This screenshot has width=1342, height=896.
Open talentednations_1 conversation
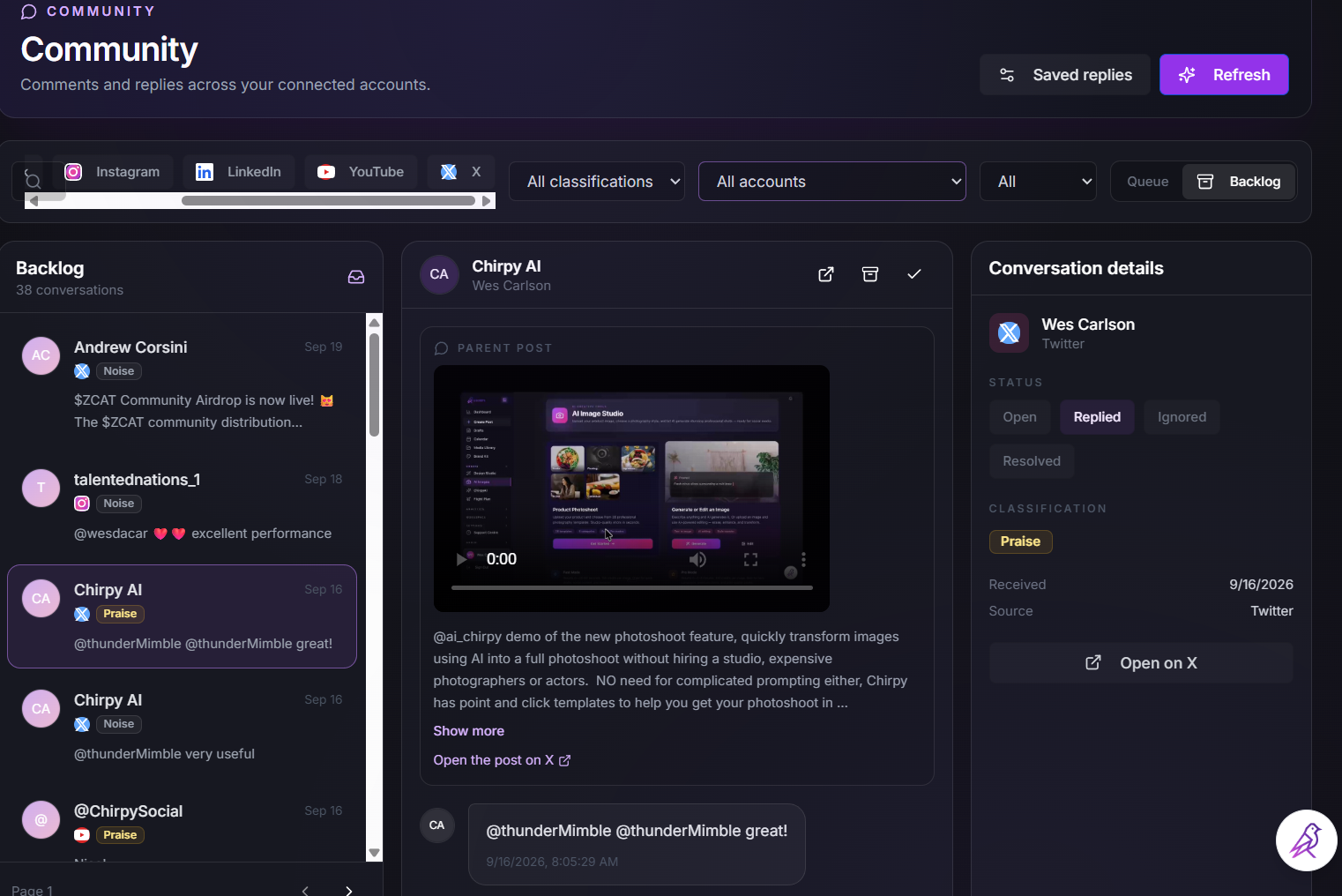183,506
